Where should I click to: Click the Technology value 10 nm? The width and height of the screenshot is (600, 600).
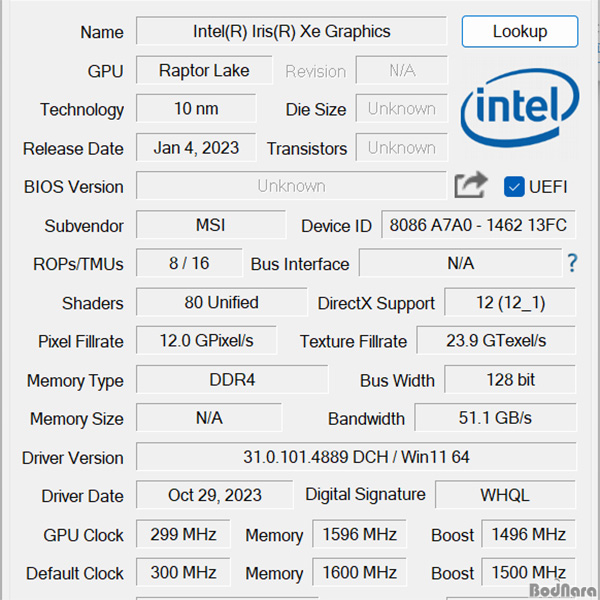(196, 109)
